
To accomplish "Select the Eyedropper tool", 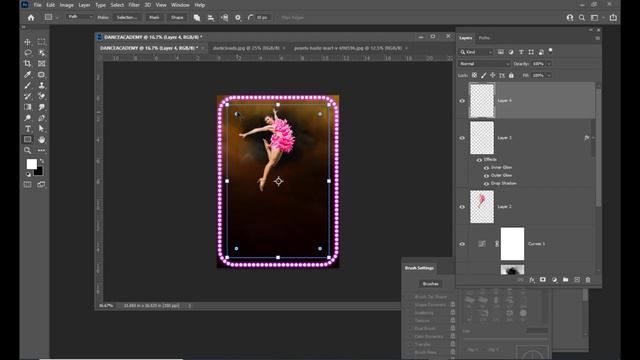I will (27, 75).
